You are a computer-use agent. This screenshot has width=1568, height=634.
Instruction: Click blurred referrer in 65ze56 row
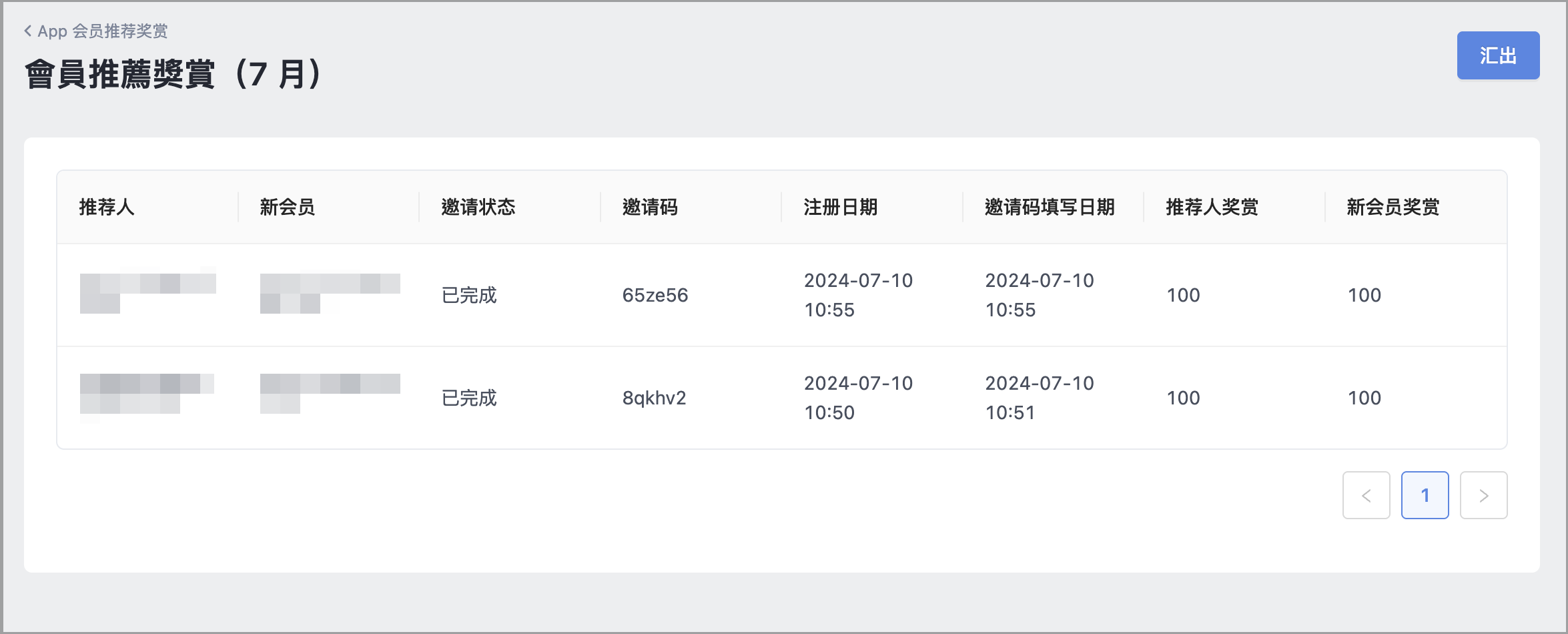pyautogui.click(x=147, y=291)
